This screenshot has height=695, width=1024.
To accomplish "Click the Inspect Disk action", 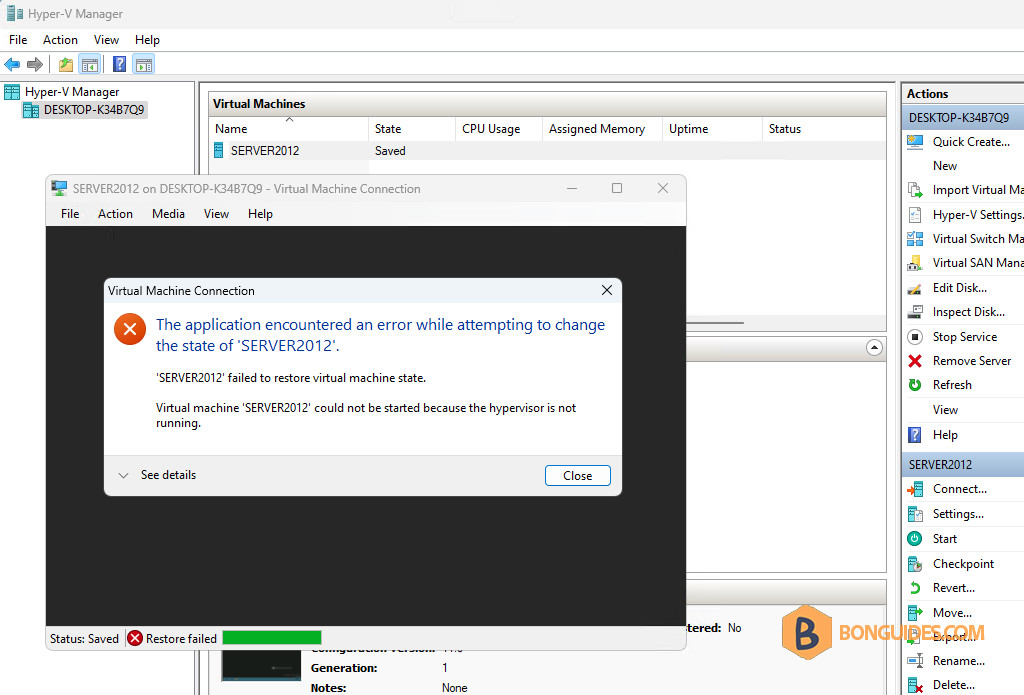I will click(968, 312).
